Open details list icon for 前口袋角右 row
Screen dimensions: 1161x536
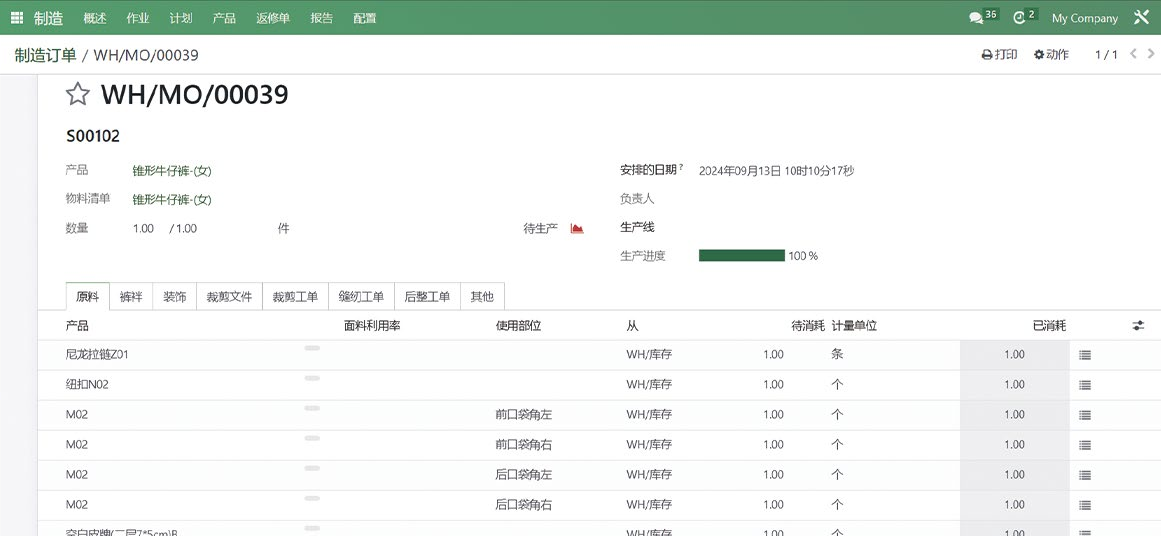1085,445
